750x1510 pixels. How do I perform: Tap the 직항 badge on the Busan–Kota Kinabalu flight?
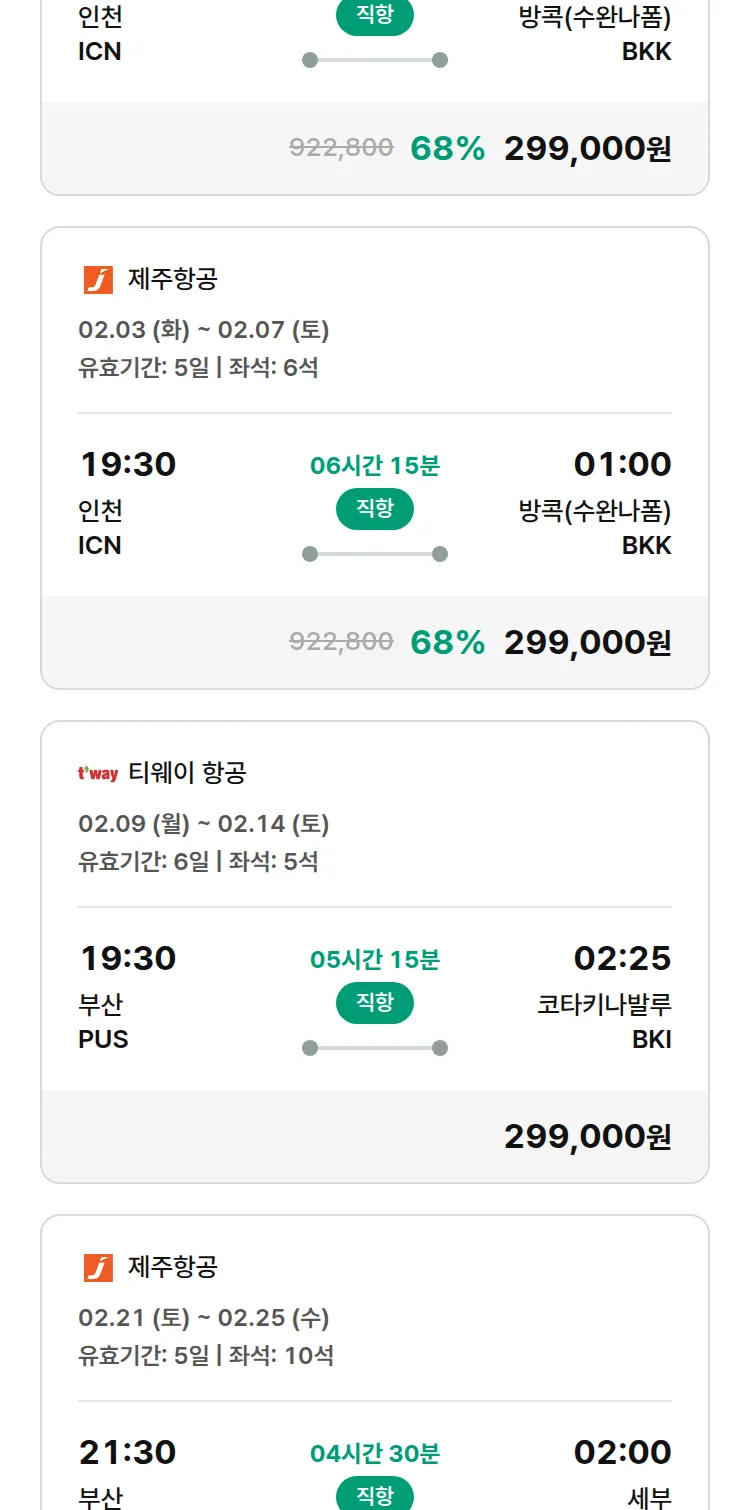[x=374, y=1003]
